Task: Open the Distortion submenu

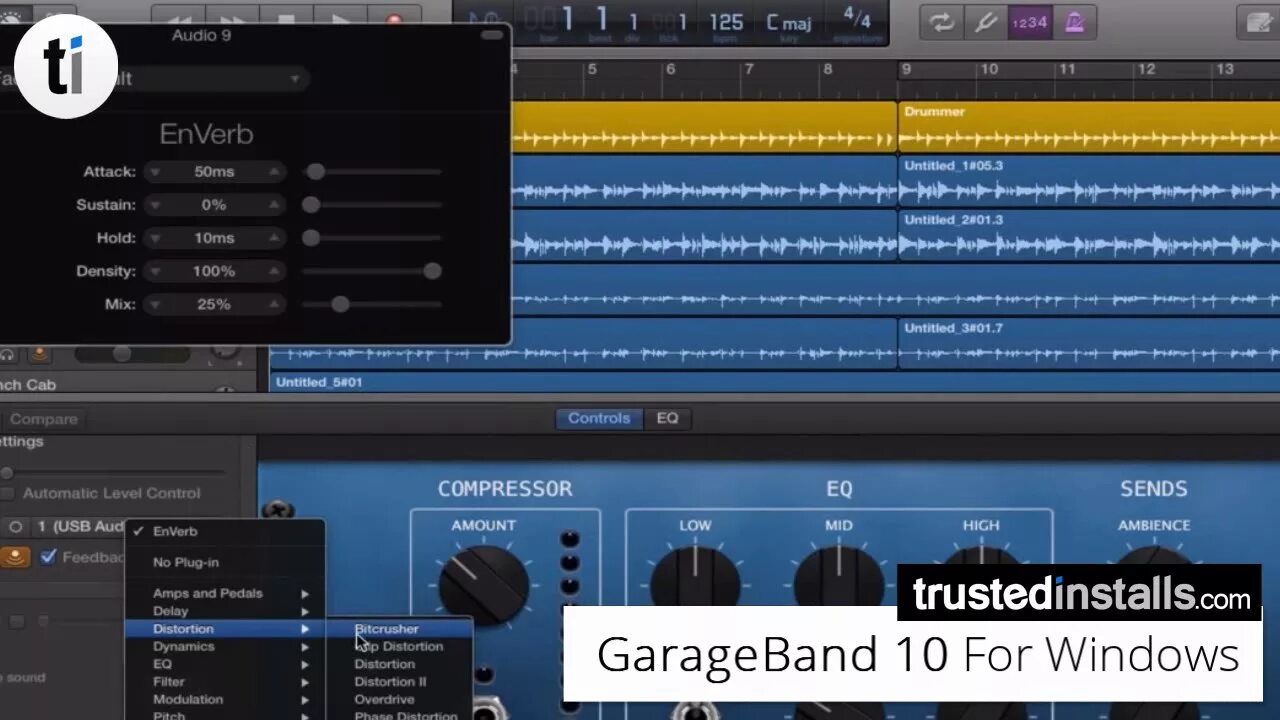Action: coord(224,629)
